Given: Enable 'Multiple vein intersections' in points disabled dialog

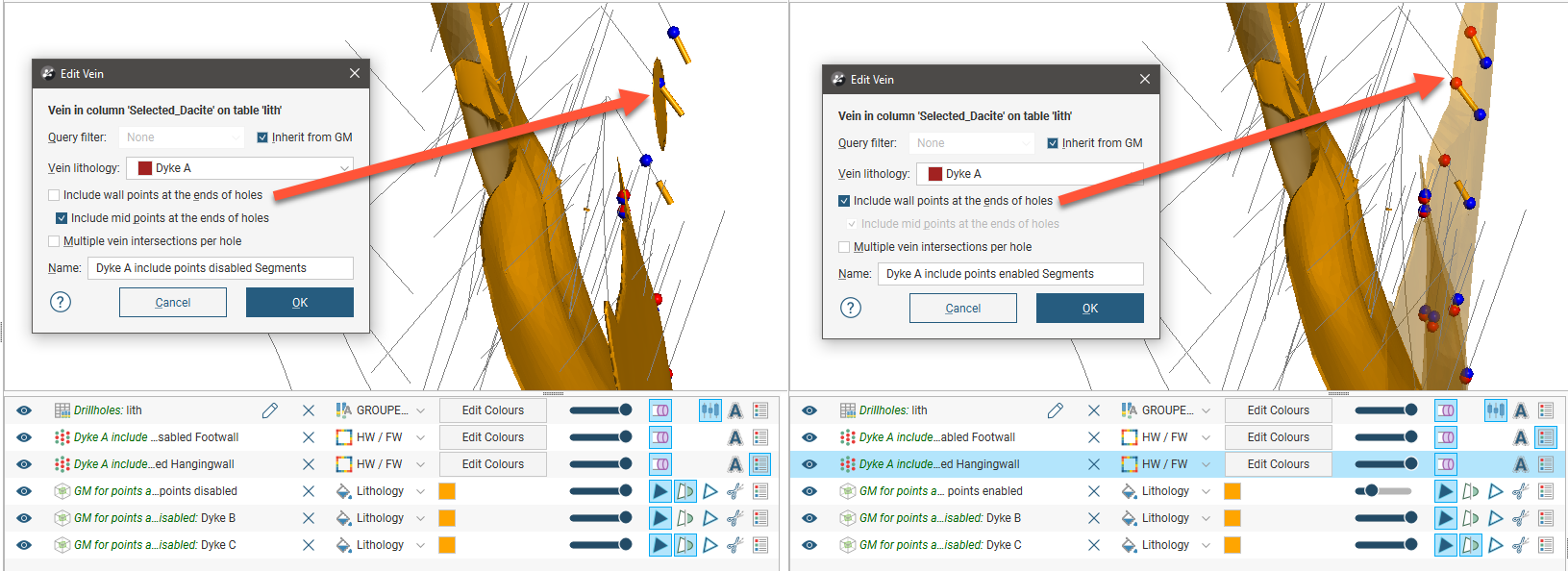Looking at the screenshot, I should (x=55, y=241).
